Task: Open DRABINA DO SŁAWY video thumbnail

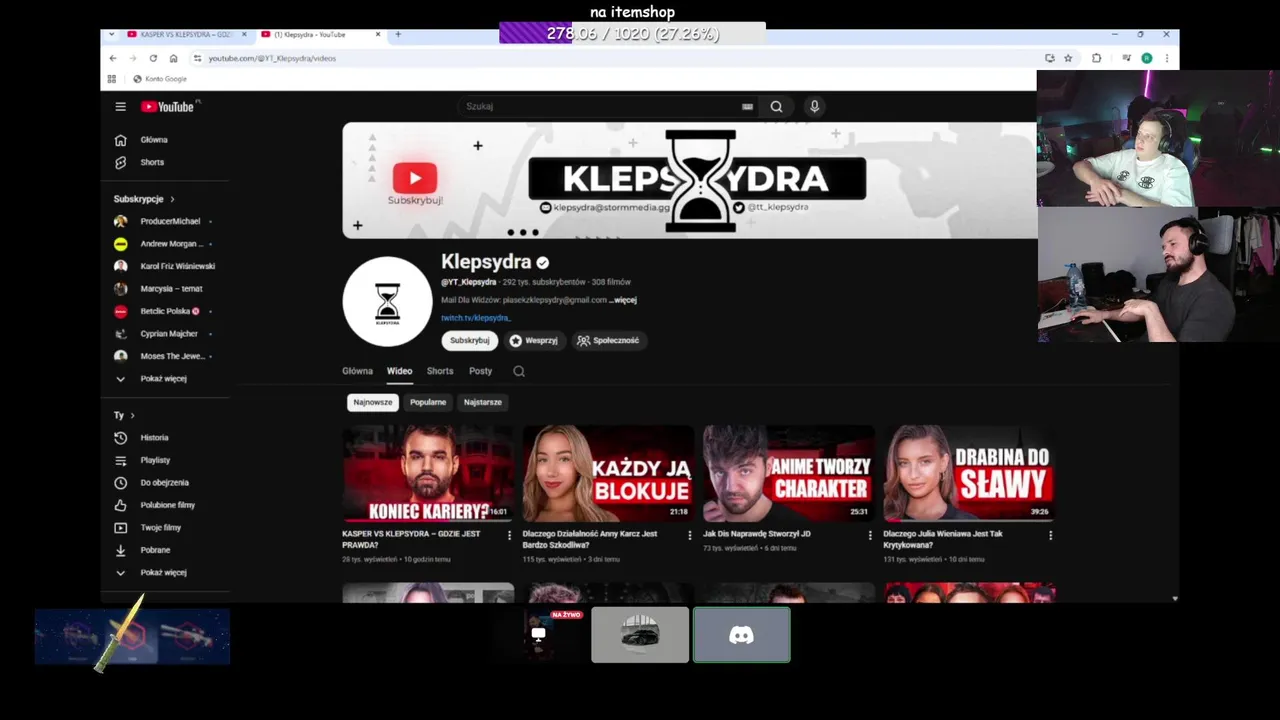Action: pyautogui.click(x=969, y=474)
